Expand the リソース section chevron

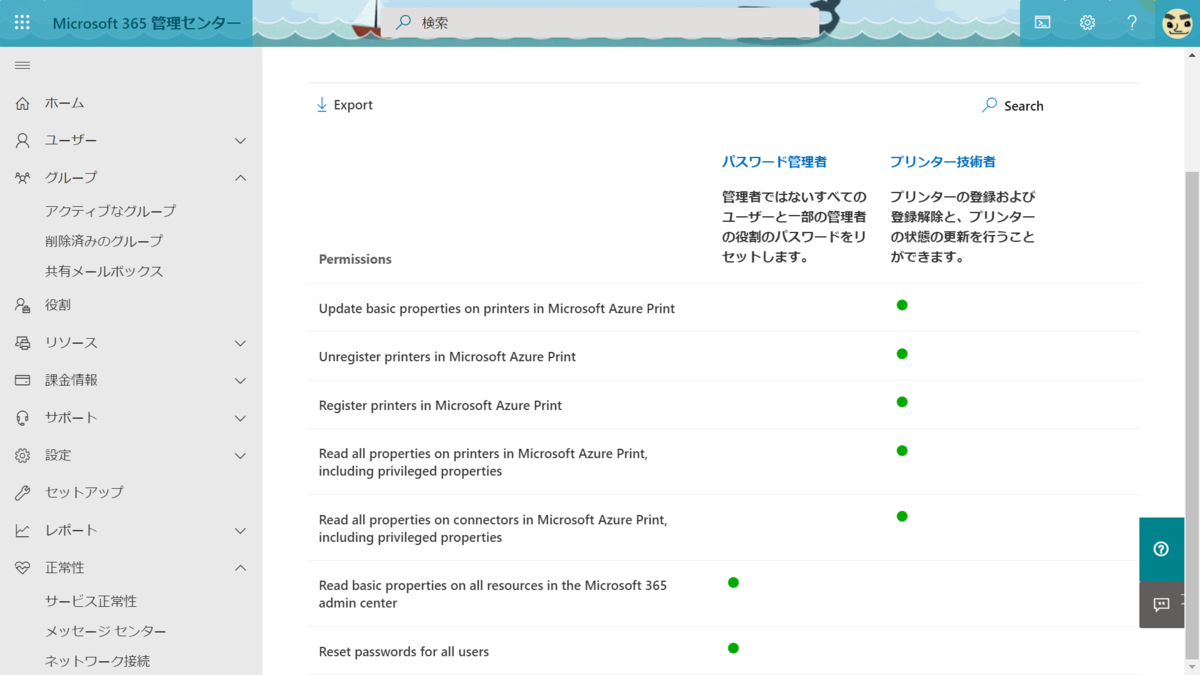coord(240,343)
